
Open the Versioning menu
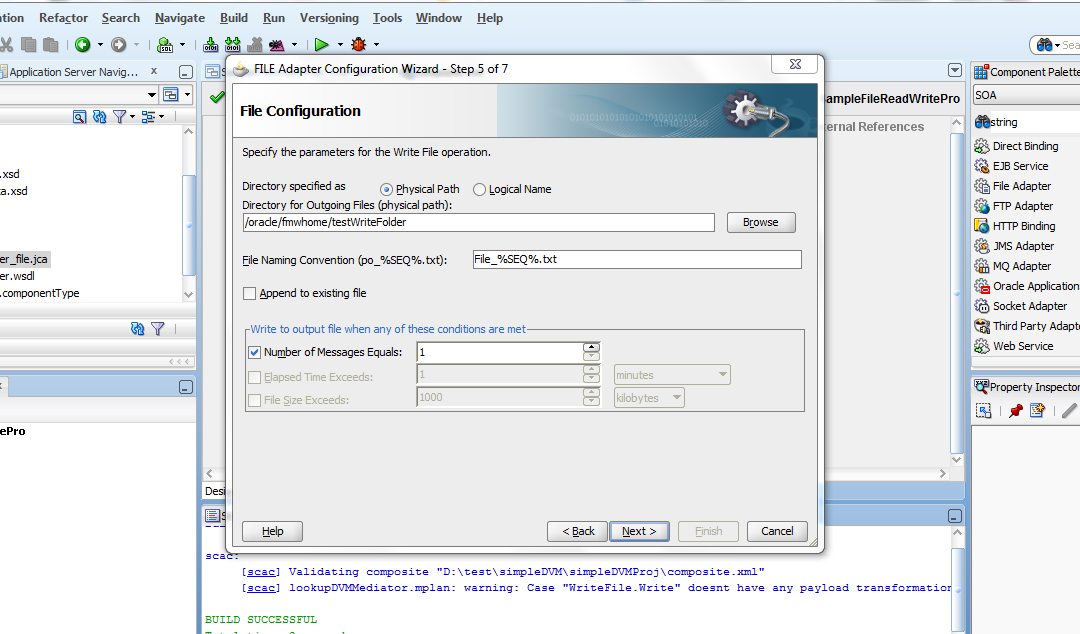coord(329,17)
